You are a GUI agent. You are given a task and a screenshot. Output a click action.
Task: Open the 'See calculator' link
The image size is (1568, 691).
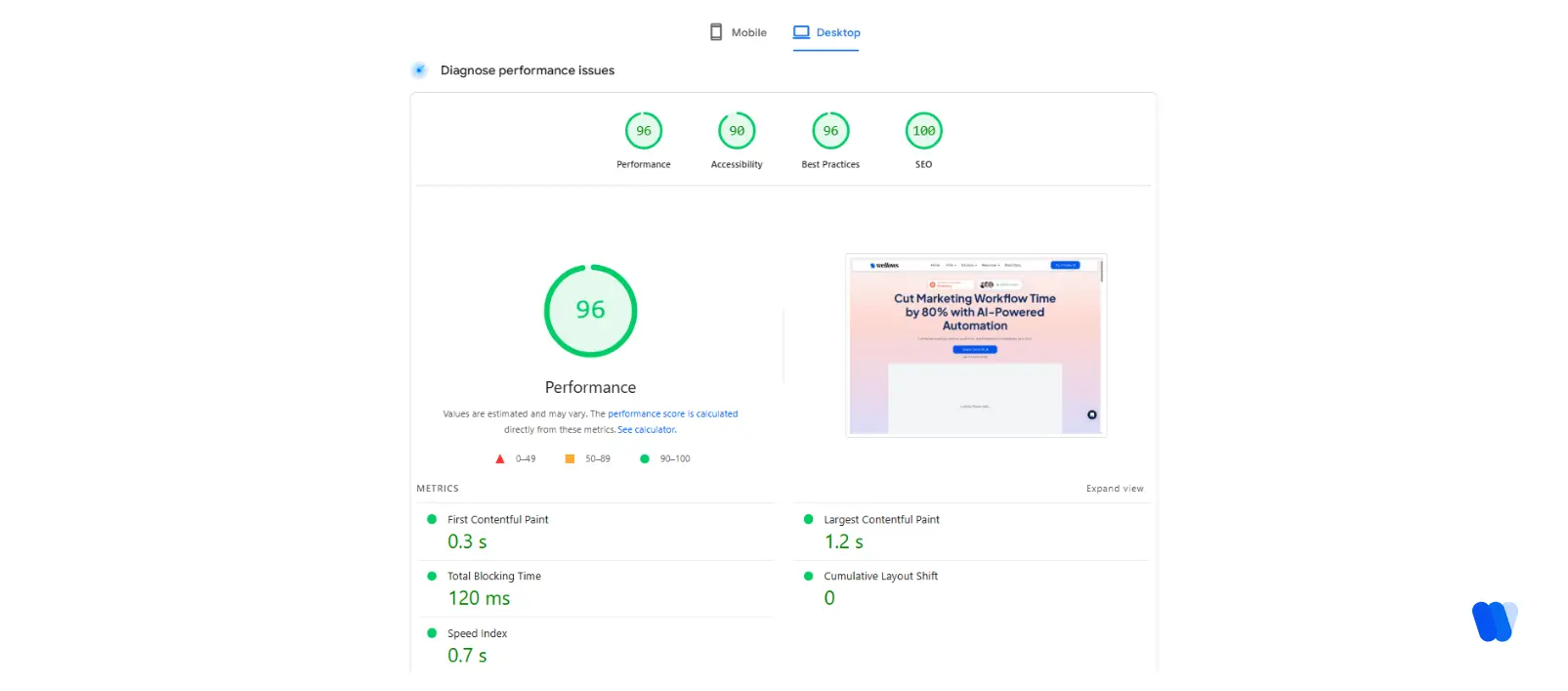[646, 430]
